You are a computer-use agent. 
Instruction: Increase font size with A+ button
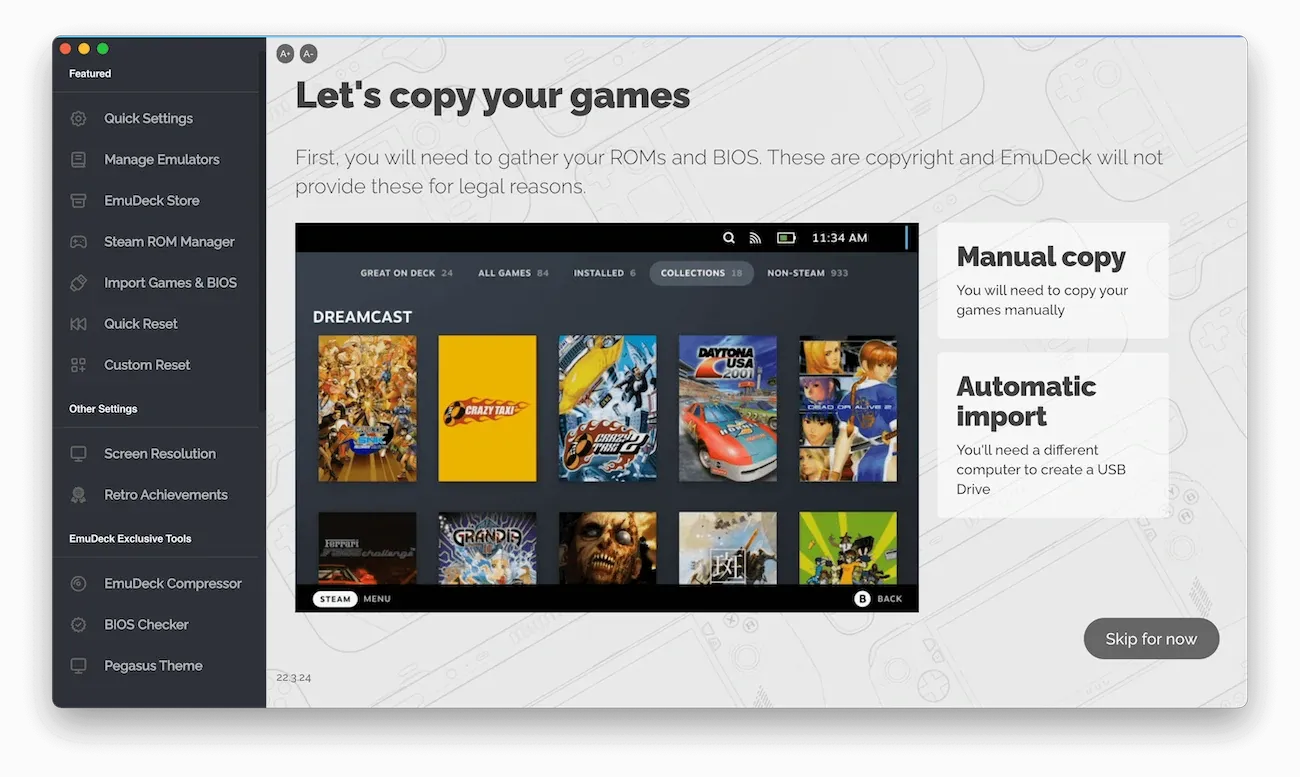[285, 54]
